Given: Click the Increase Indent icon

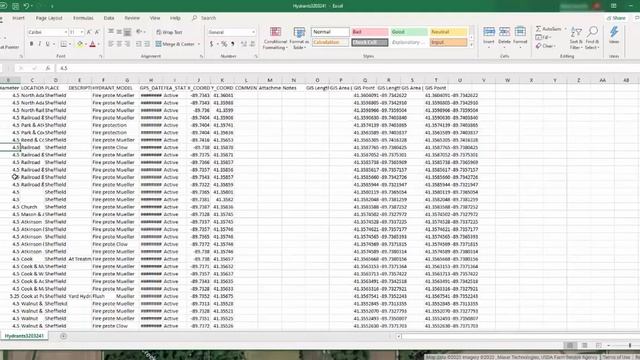Looking at the screenshot, I should click(x=147, y=44).
